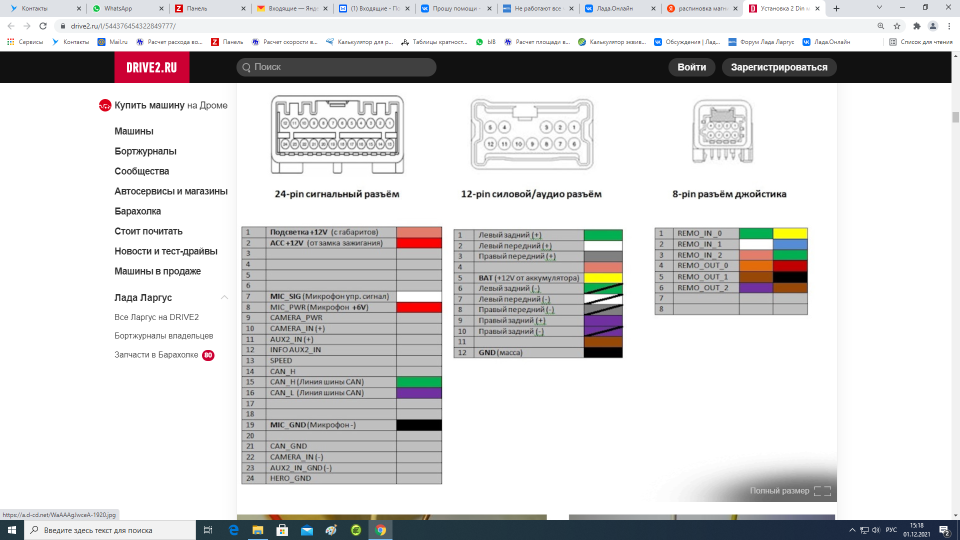Expand image with full size icon
This screenshot has height=540, width=960.
tap(822, 491)
